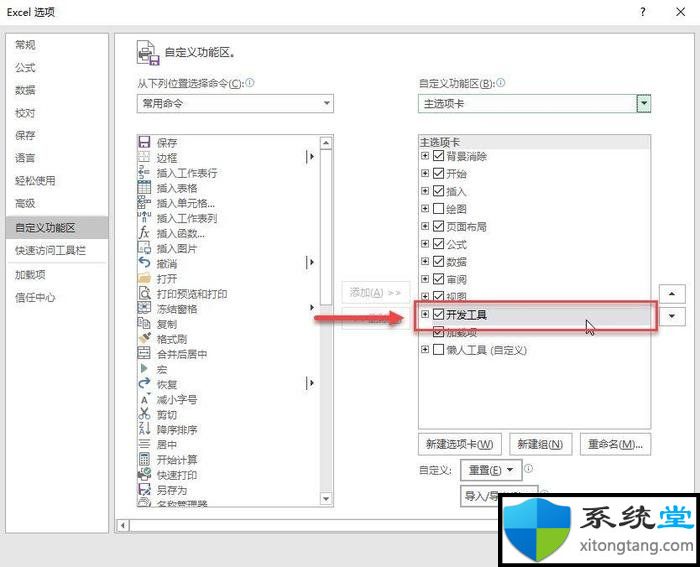Click the 恢复 redo arrow icon
Screen dimensions: 700x567
pyautogui.click(x=144, y=384)
